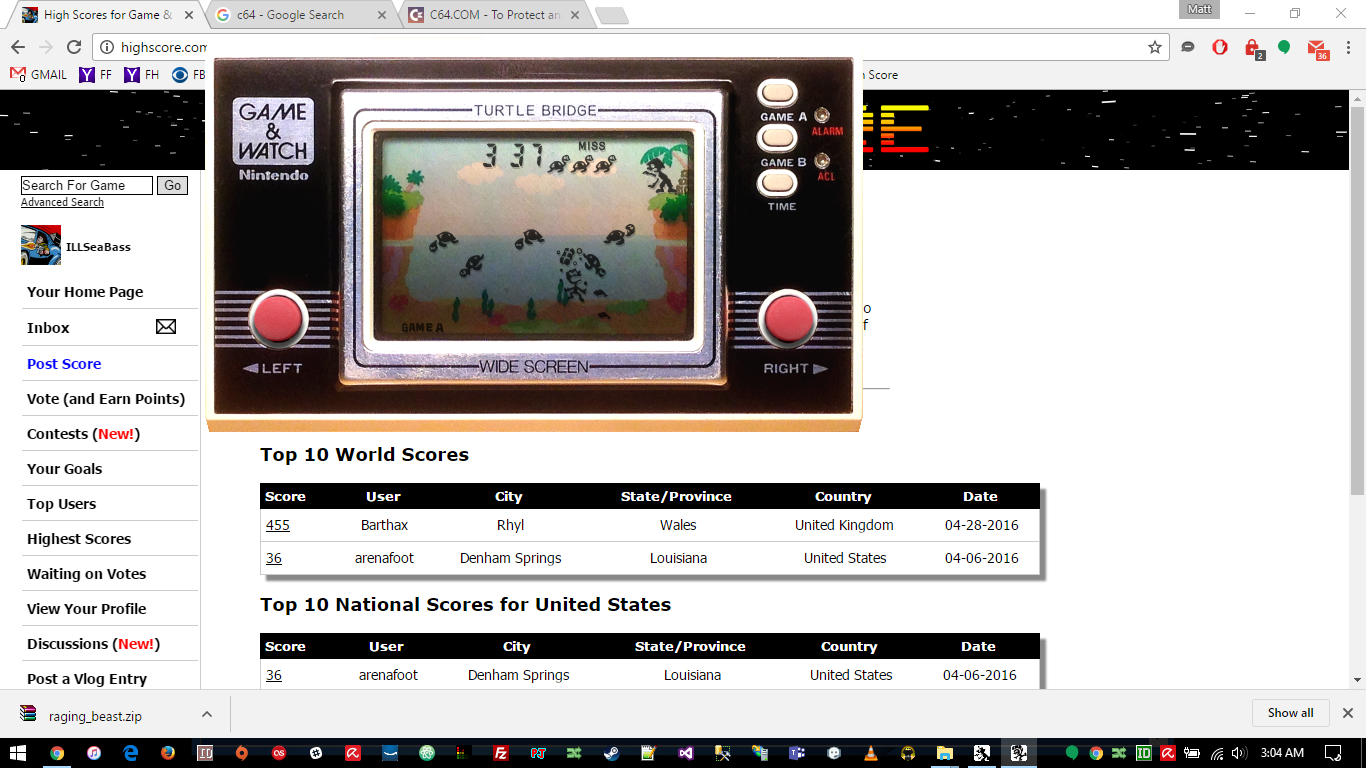Open the Inbox envelope icon in sidebar

tap(166, 327)
